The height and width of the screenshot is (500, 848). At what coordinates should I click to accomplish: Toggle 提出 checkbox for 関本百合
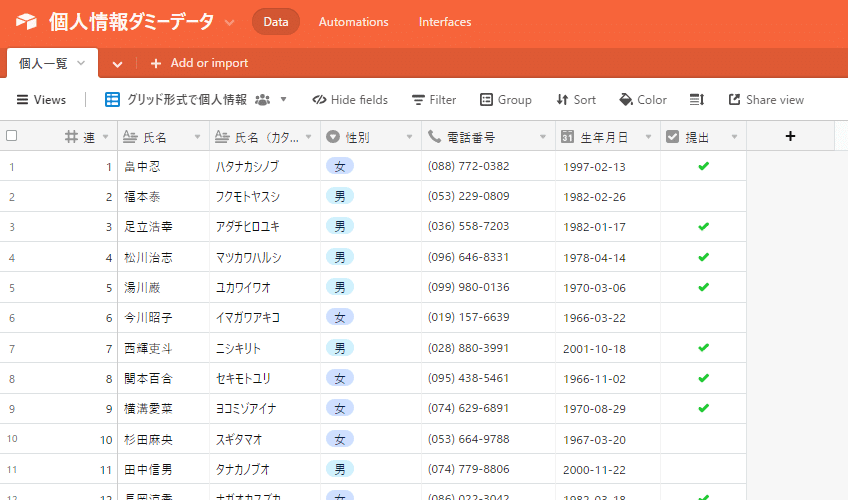click(703, 378)
